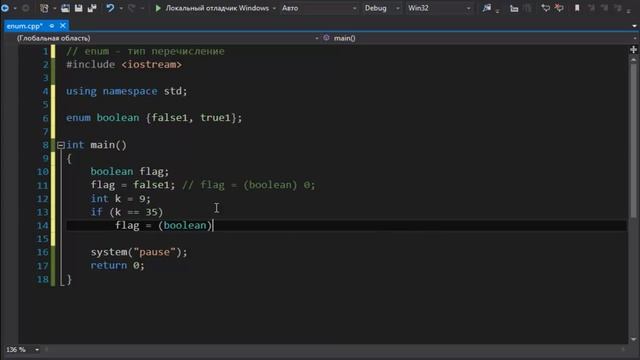Expand the Undo history dropdown arrow

click(121, 8)
